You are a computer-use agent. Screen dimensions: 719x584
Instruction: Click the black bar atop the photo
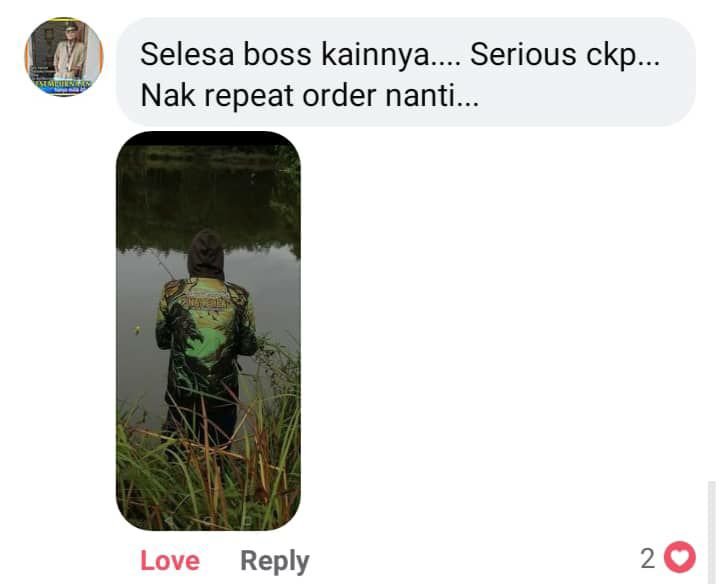click(x=209, y=138)
